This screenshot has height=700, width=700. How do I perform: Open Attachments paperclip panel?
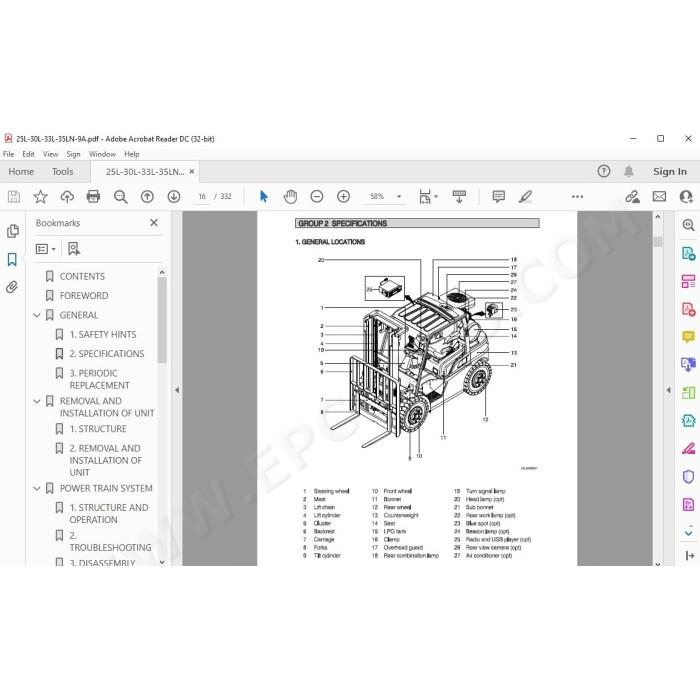[x=12, y=287]
